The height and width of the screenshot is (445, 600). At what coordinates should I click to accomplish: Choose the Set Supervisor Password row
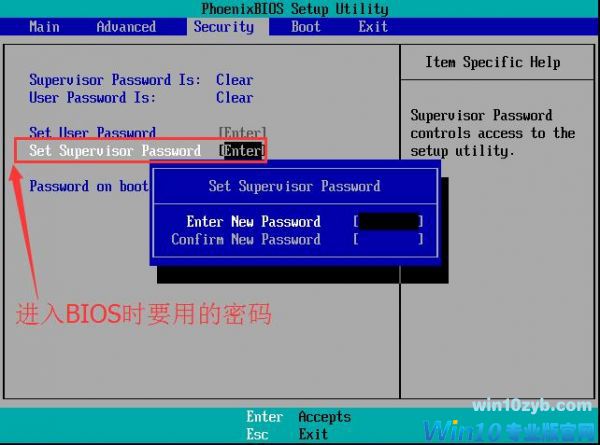(x=140, y=150)
